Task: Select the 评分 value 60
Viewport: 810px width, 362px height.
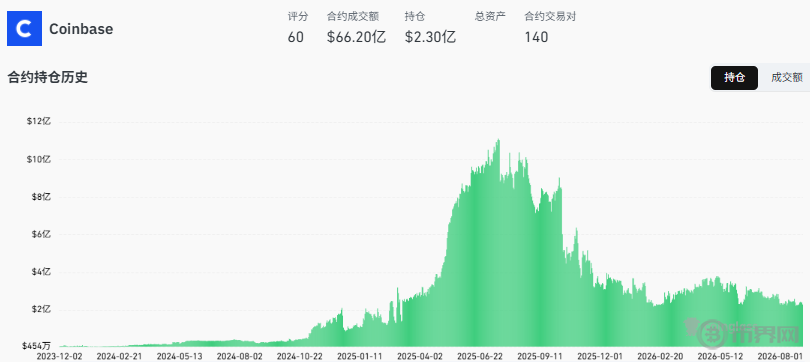Action: point(295,37)
